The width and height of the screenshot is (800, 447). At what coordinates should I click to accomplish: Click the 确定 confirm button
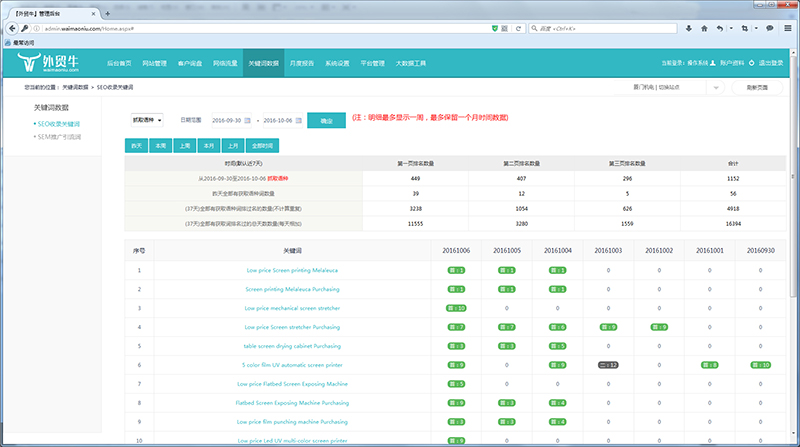click(325, 120)
